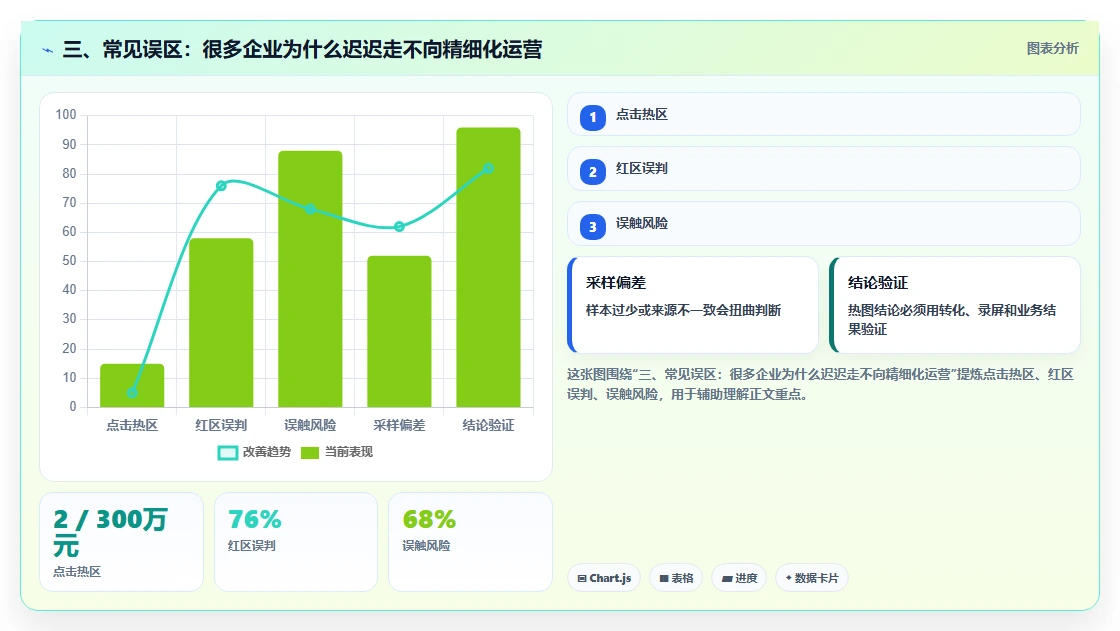The width and height of the screenshot is (1120, 631).
Task: Click the 改善趋势 legend label
Action: [266, 452]
